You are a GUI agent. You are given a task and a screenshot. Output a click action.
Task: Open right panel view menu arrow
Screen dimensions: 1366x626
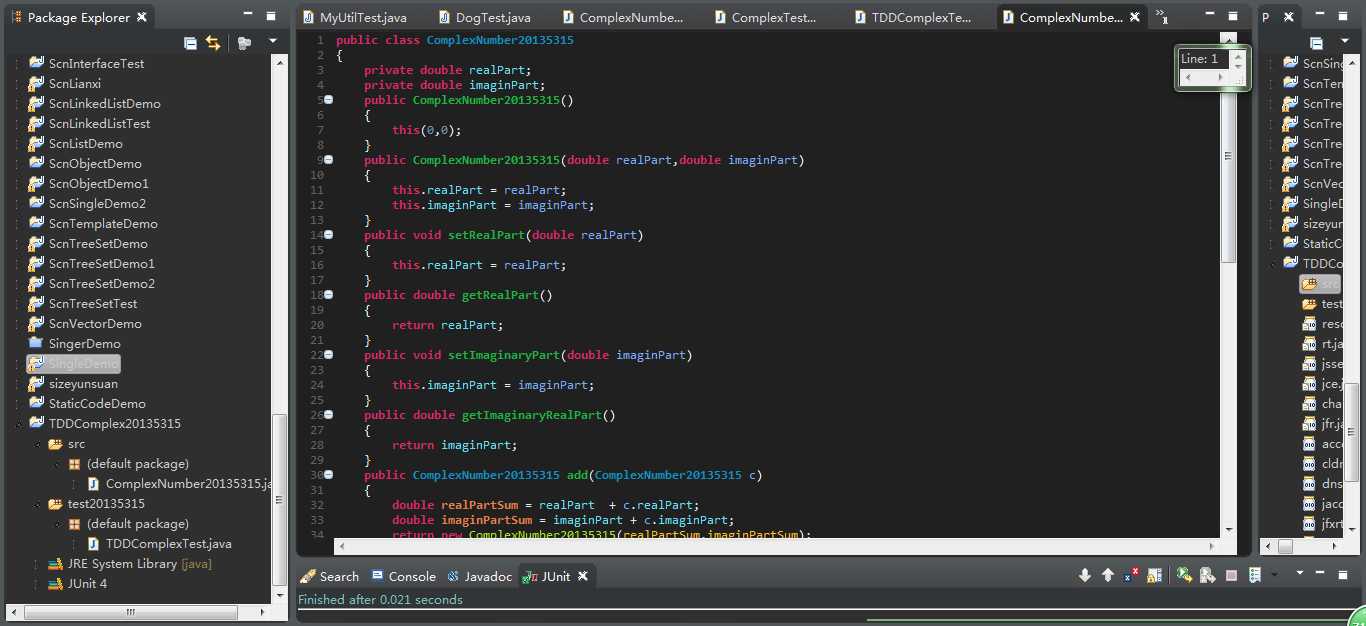(x=1345, y=42)
